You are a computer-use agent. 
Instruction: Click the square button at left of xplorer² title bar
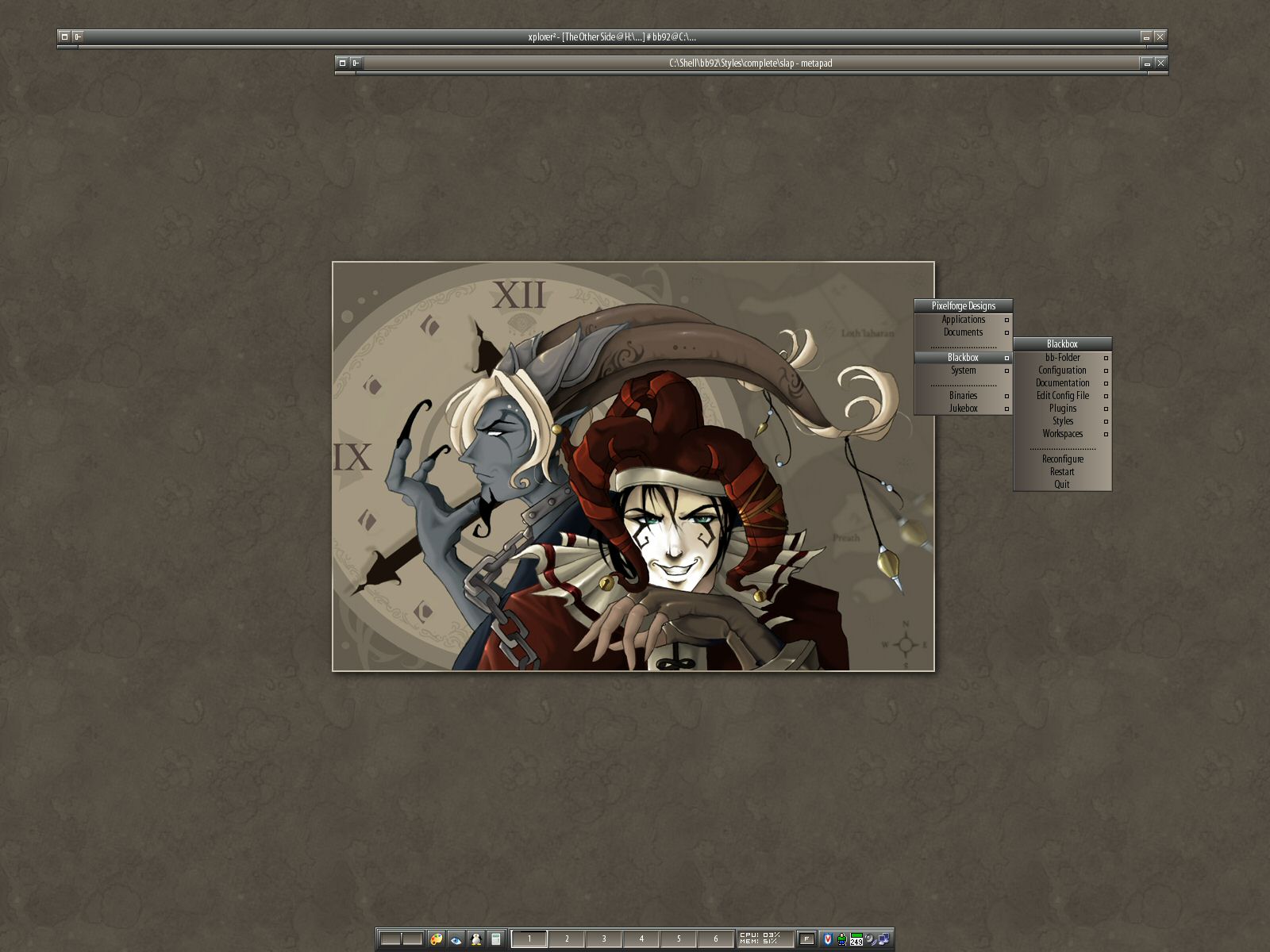tap(64, 36)
